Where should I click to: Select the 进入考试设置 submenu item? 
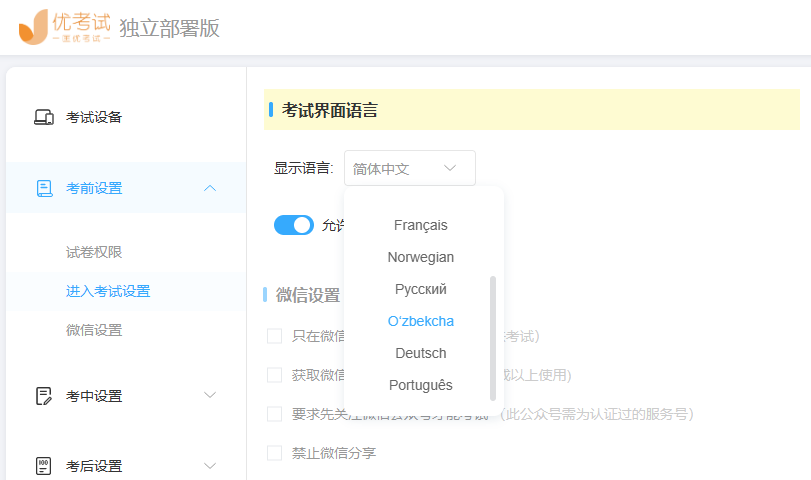(x=108, y=291)
